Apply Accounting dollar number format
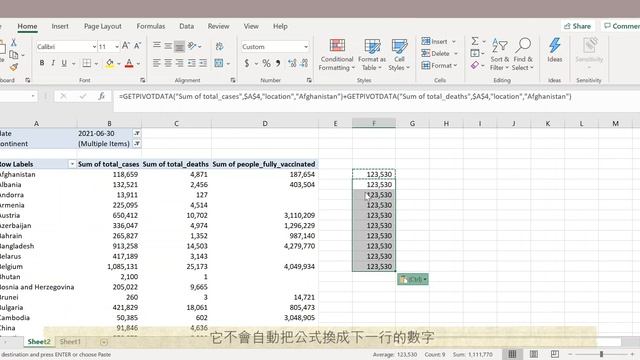This screenshot has height=360, width=640. click(x=247, y=63)
